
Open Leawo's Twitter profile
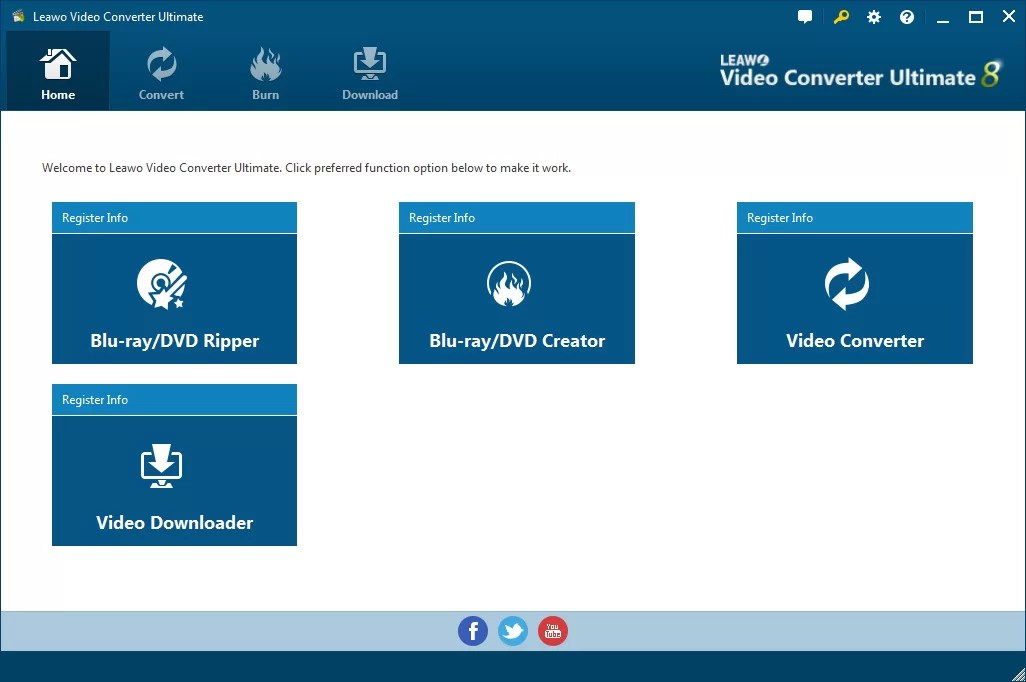[513, 631]
